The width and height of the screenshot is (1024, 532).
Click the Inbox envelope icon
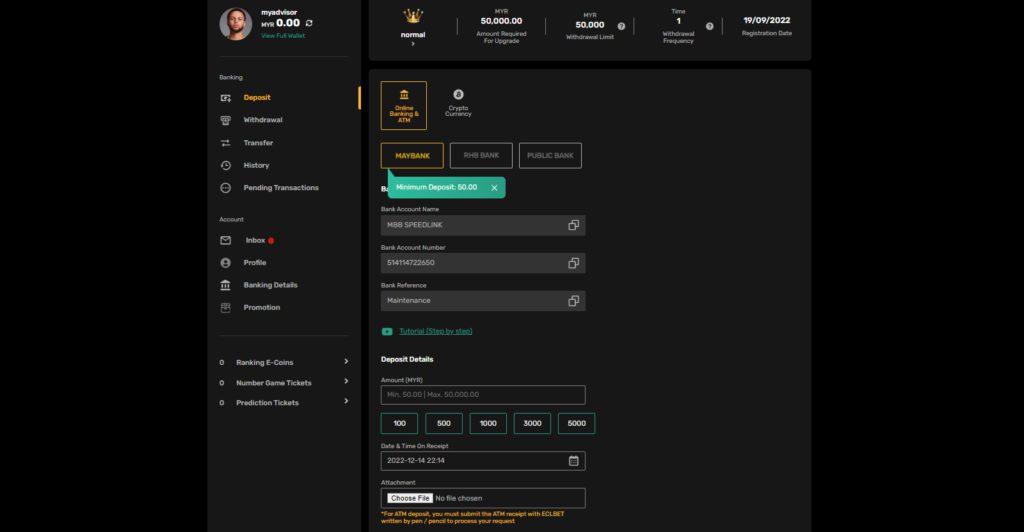click(225, 240)
